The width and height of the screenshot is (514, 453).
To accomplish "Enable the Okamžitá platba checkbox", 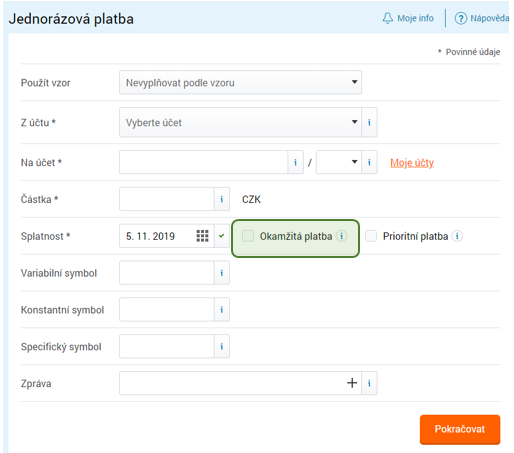I will click(x=248, y=236).
